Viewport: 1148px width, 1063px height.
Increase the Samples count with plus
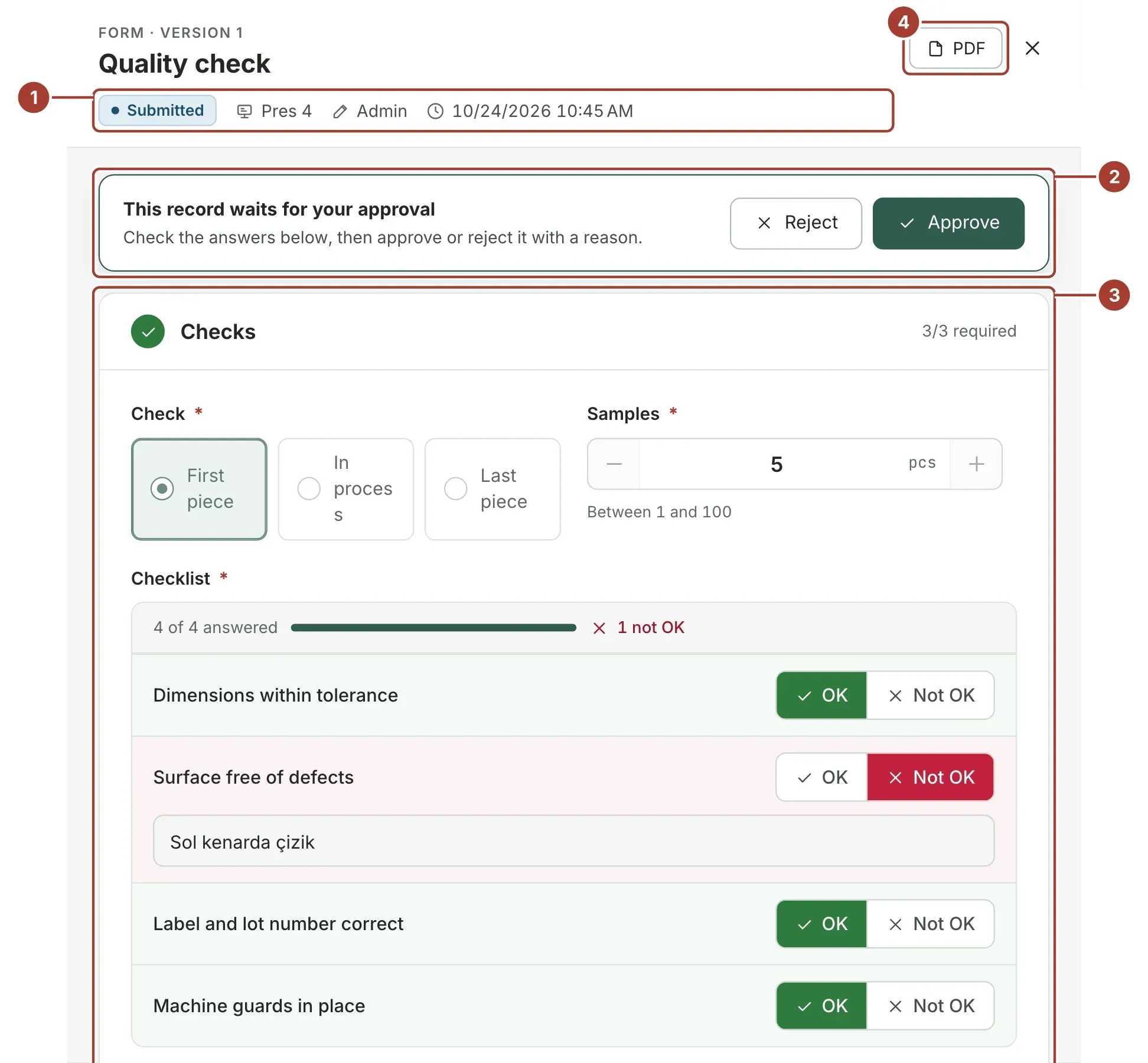pyautogui.click(x=976, y=464)
